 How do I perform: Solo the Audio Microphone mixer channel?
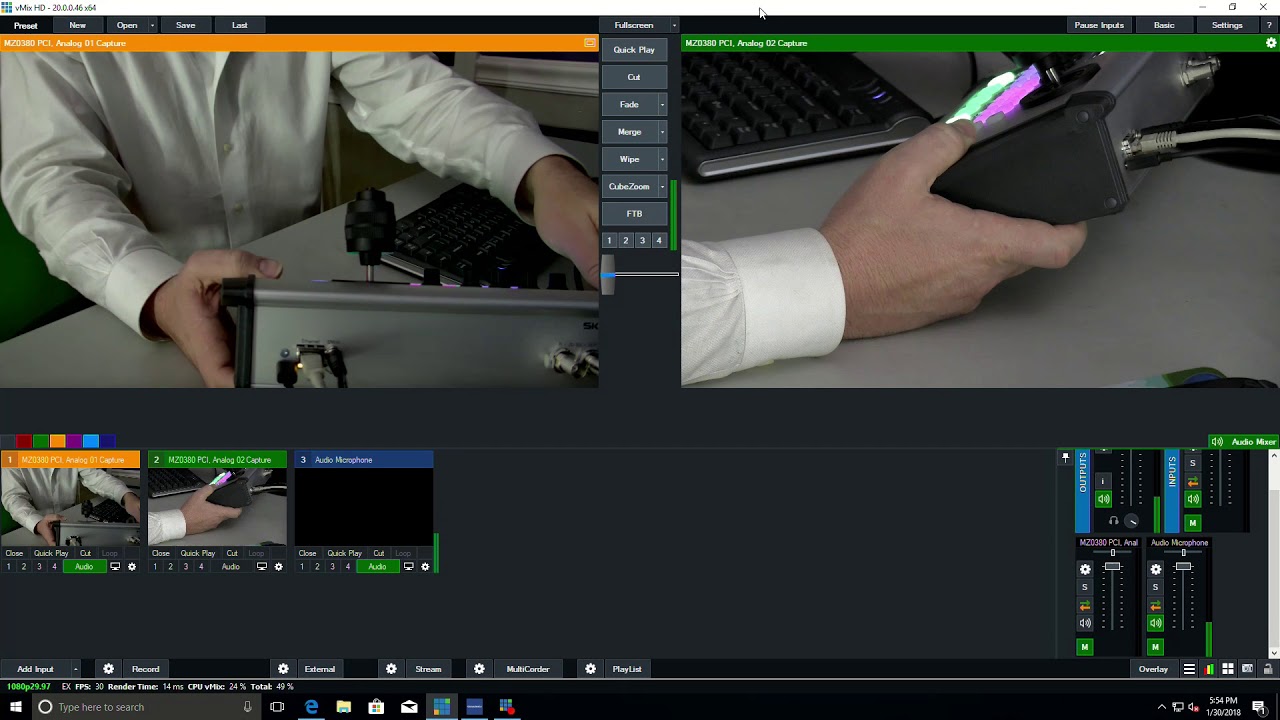1156,587
